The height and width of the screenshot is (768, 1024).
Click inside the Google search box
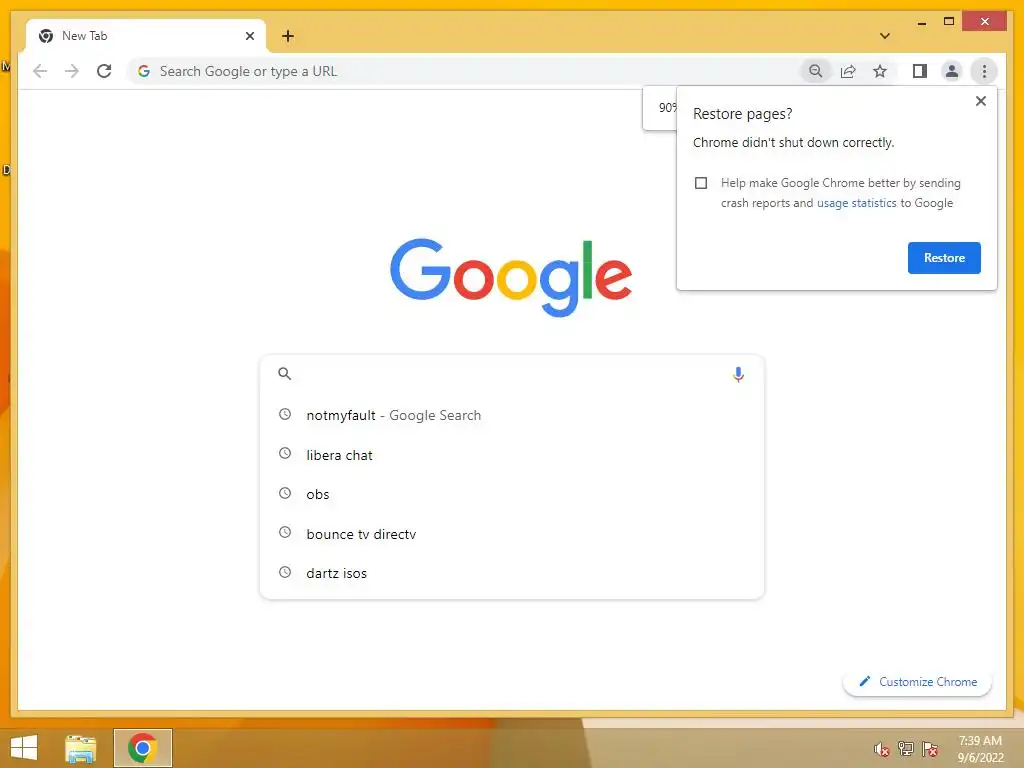(512, 374)
